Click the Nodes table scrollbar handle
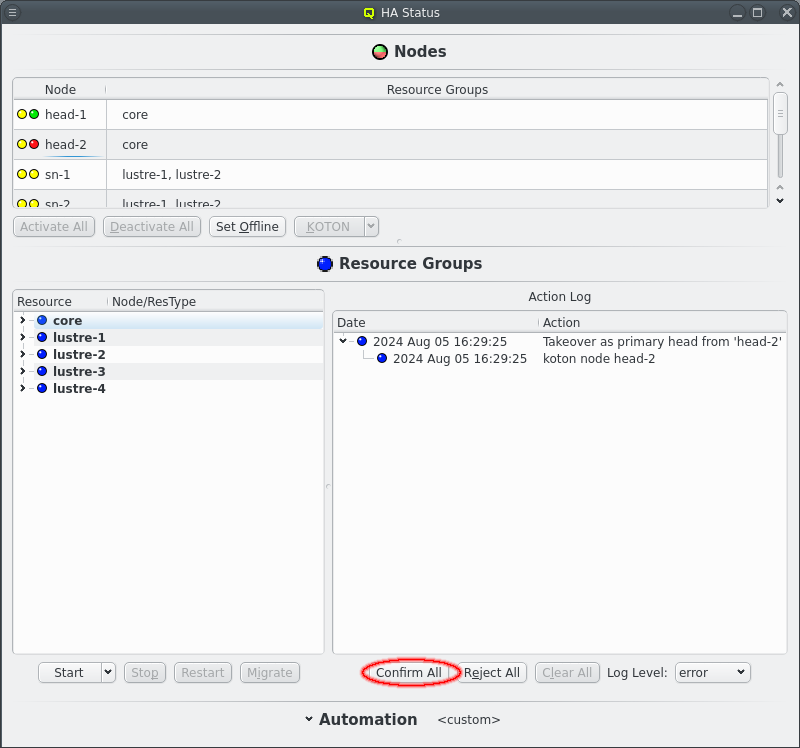The width and height of the screenshot is (800, 748). tap(780, 114)
